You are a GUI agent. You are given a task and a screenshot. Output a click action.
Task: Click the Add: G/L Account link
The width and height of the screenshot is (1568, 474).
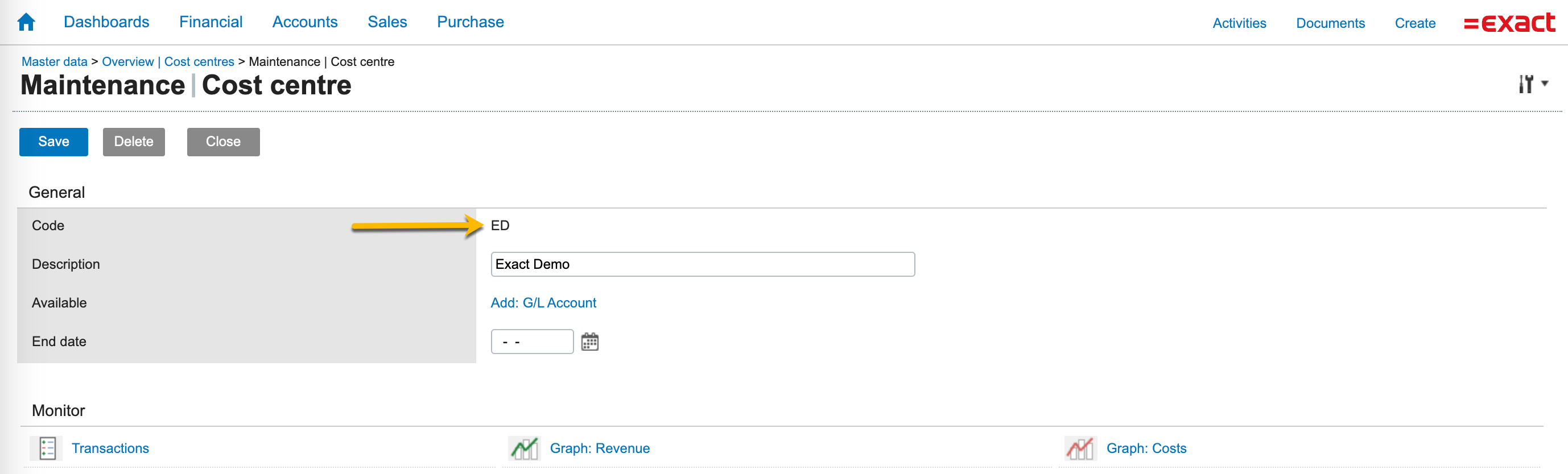point(543,302)
